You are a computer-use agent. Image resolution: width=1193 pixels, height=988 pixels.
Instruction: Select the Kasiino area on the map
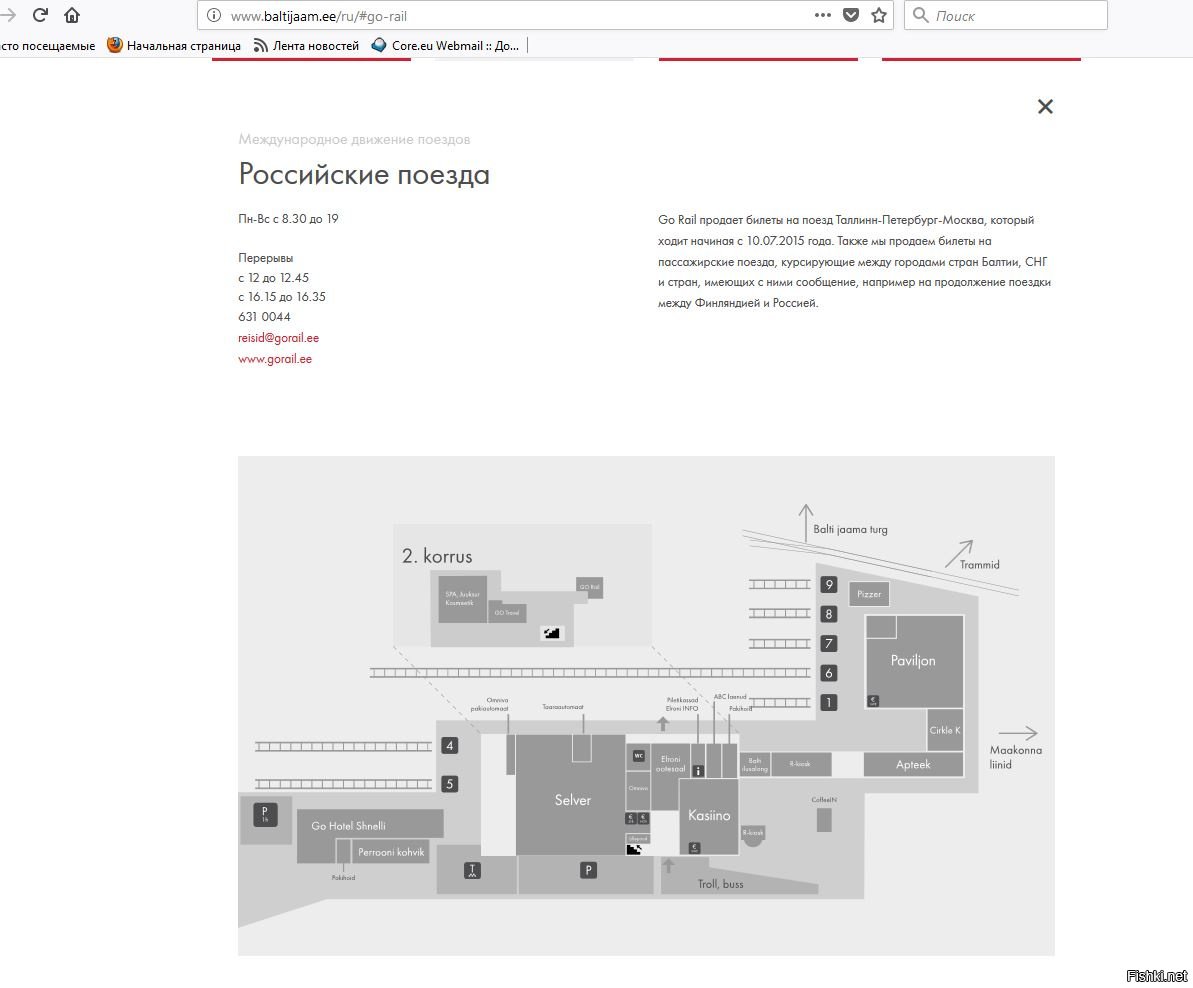point(709,815)
